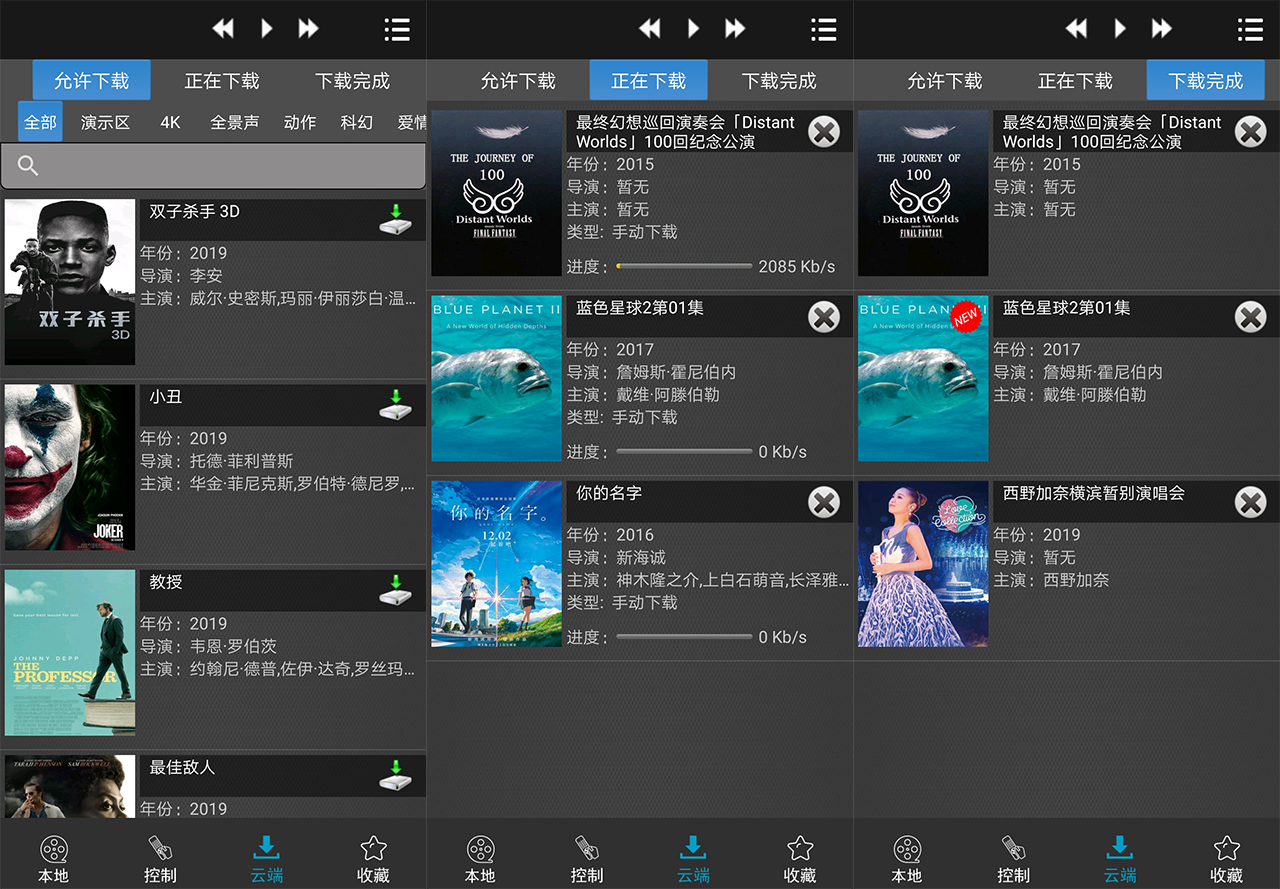Switch to 演示区 category
The width and height of the screenshot is (1280, 889).
click(105, 122)
